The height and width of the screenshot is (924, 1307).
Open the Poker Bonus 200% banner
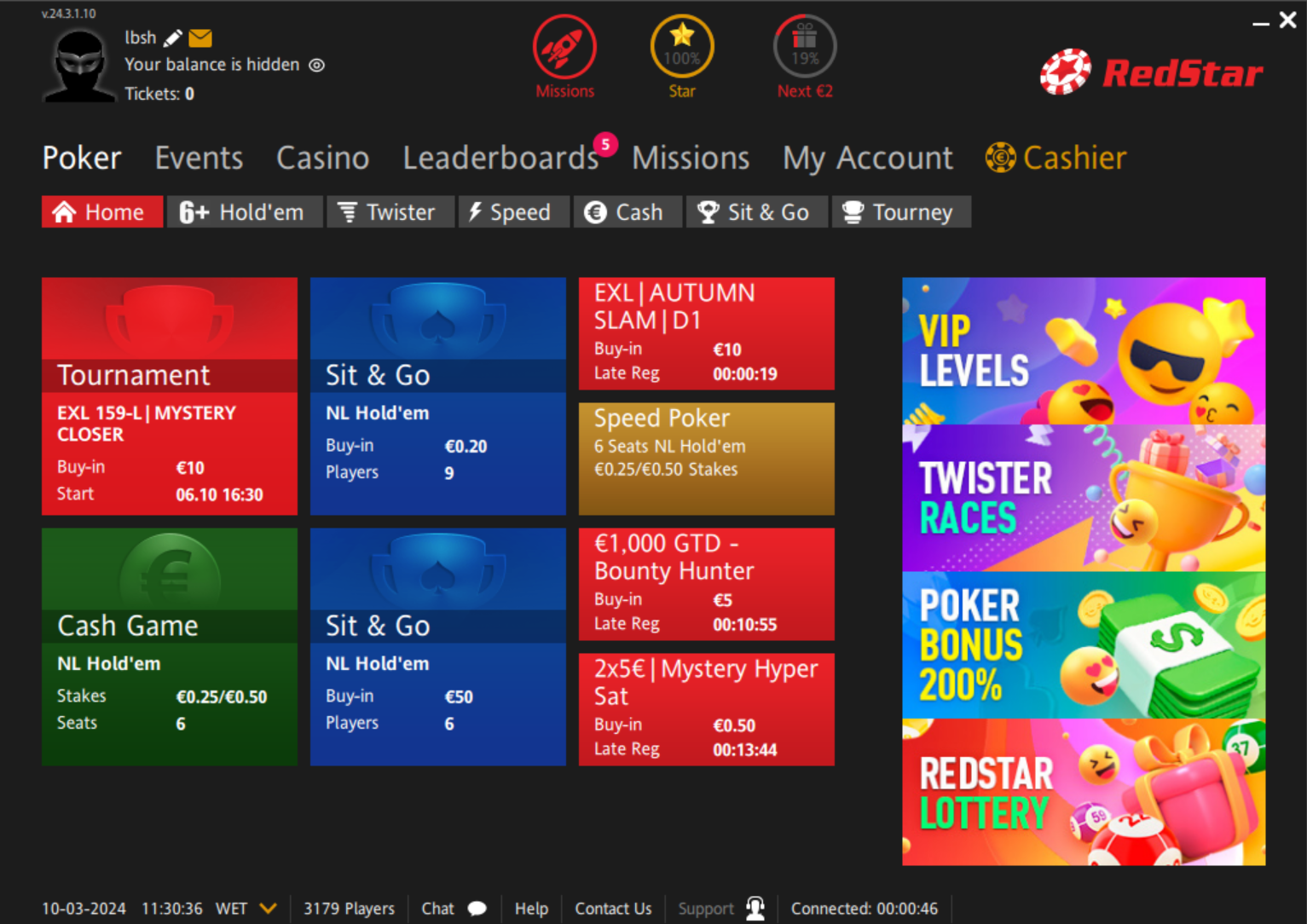click(1084, 645)
